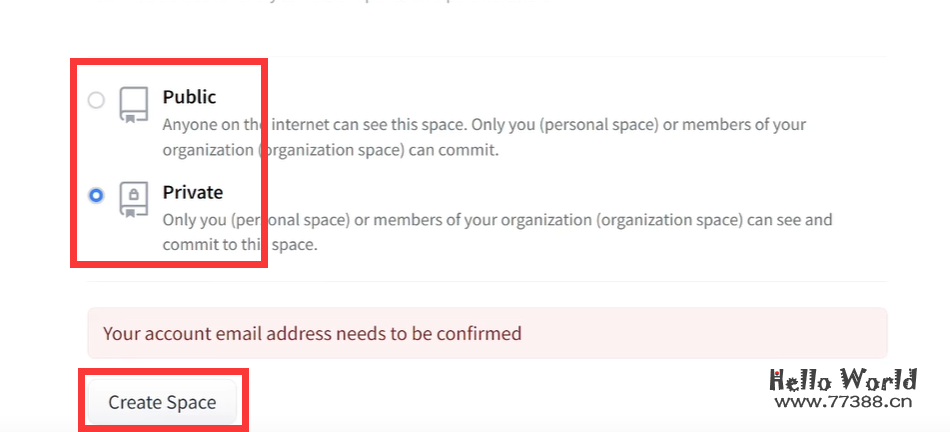Click the www.77388.cn watermark URL
This screenshot has height=432, width=950.
coord(843,403)
